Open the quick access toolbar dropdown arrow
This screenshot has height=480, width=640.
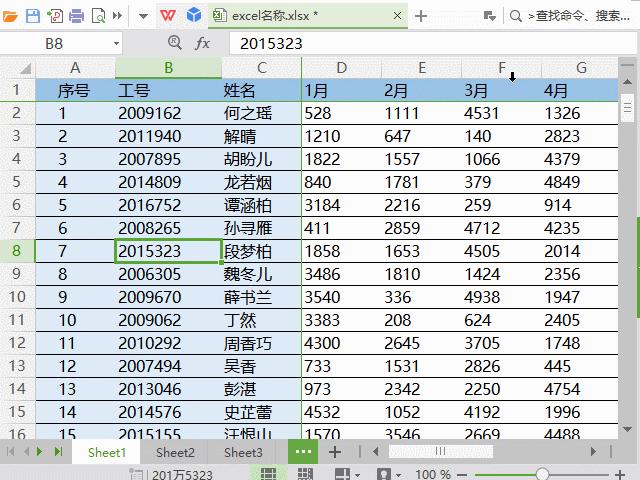[x=143, y=16]
